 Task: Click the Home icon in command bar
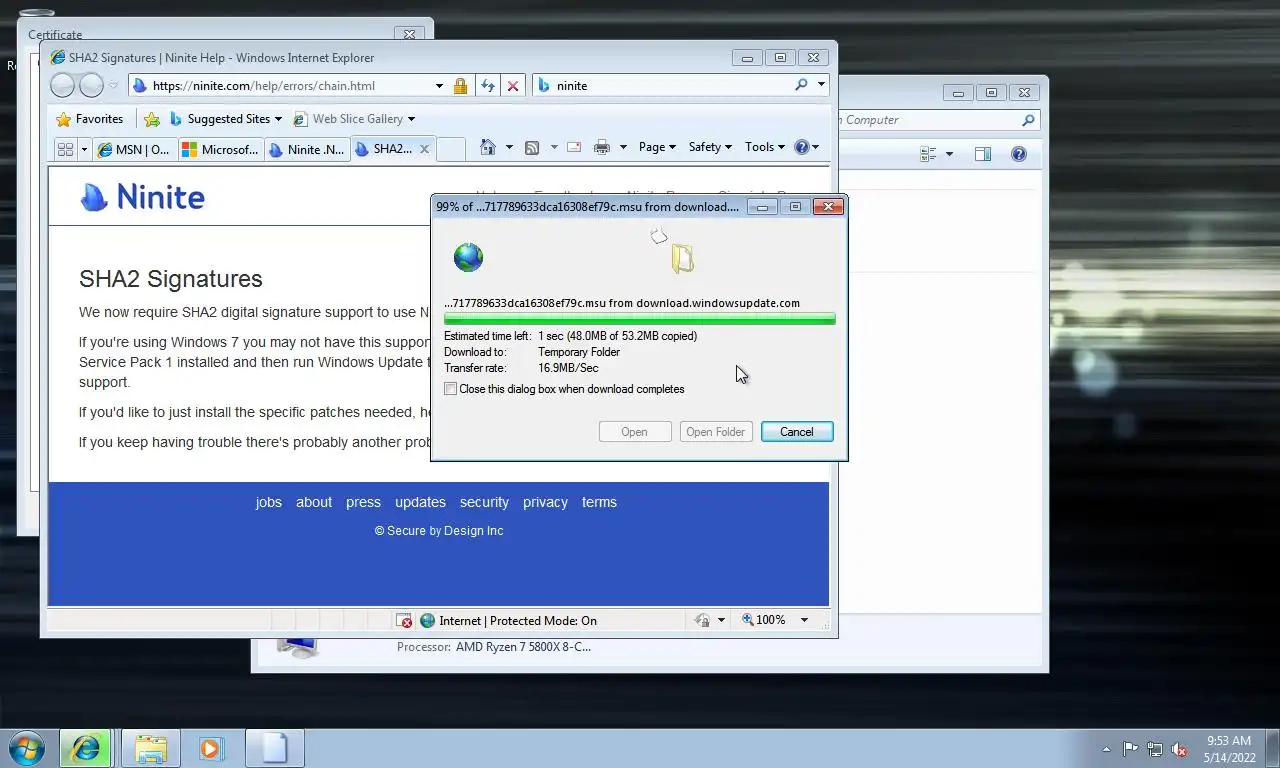tap(488, 147)
